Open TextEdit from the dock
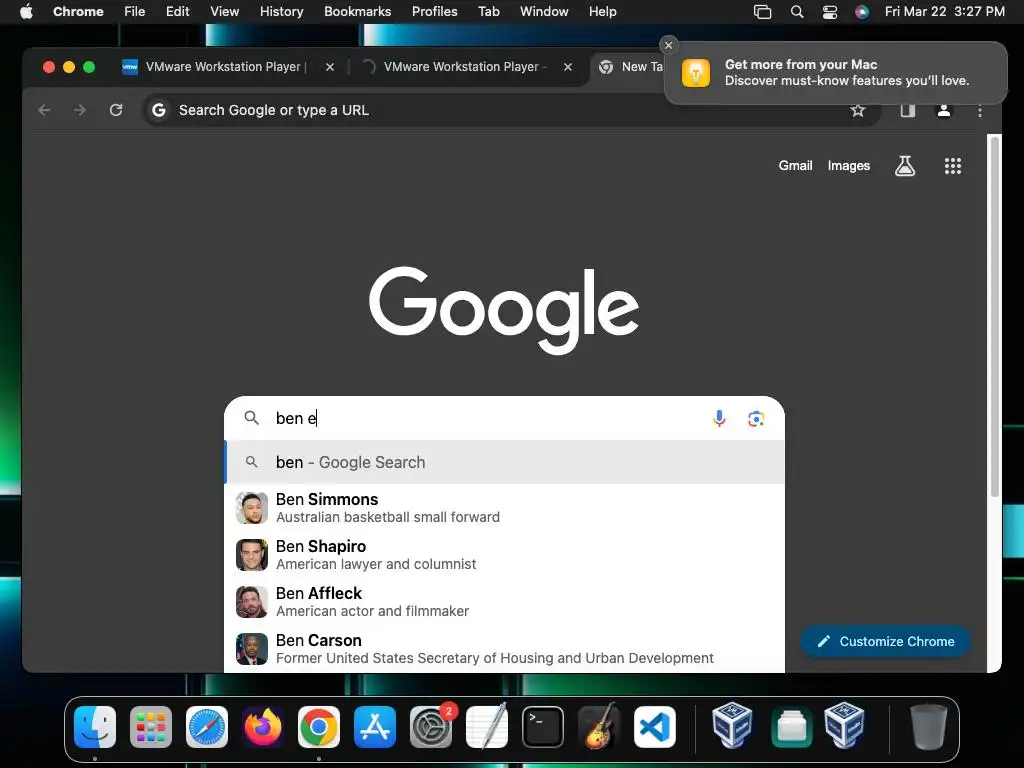The image size is (1024, 768). point(487,727)
